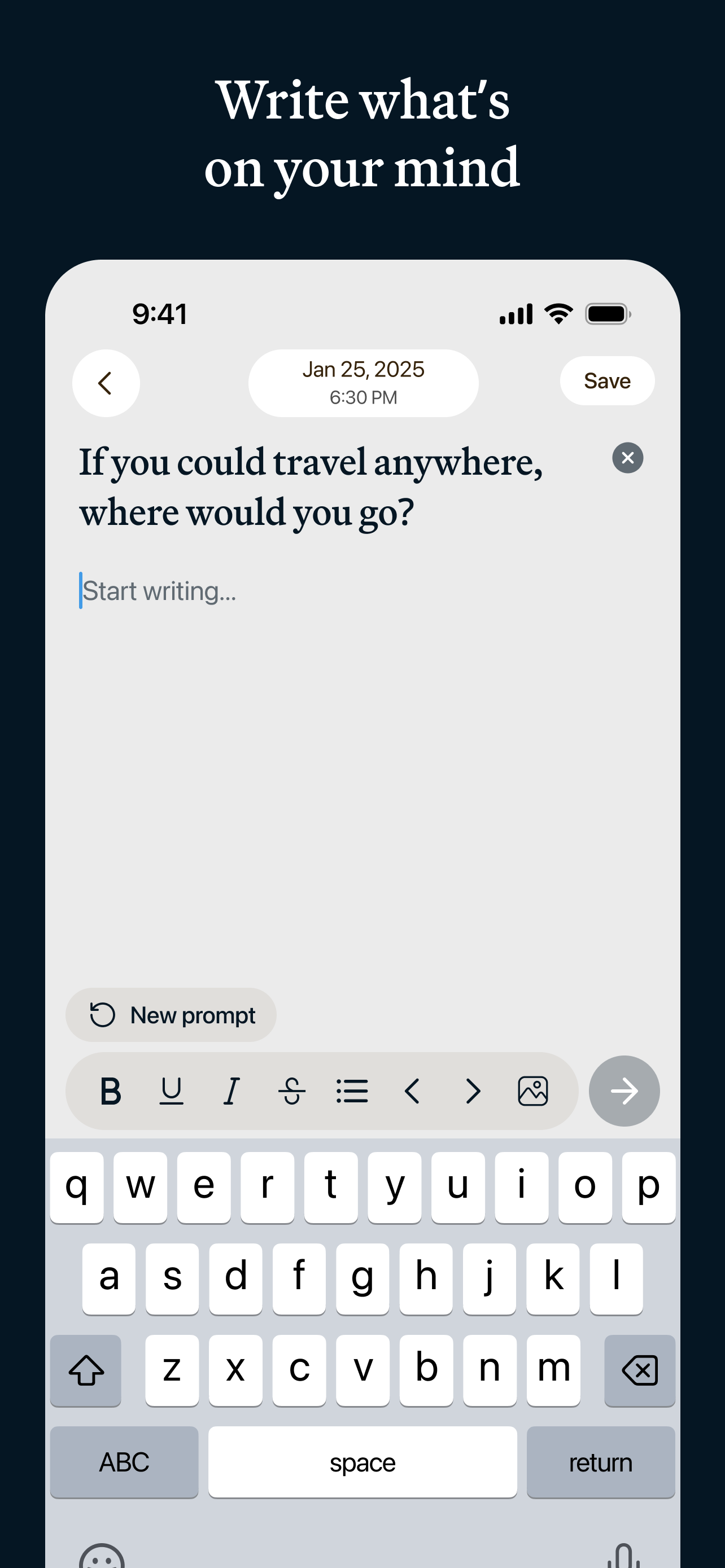Toggle italic formatting
Screen dimensions: 725x1568
pyautogui.click(x=232, y=1091)
